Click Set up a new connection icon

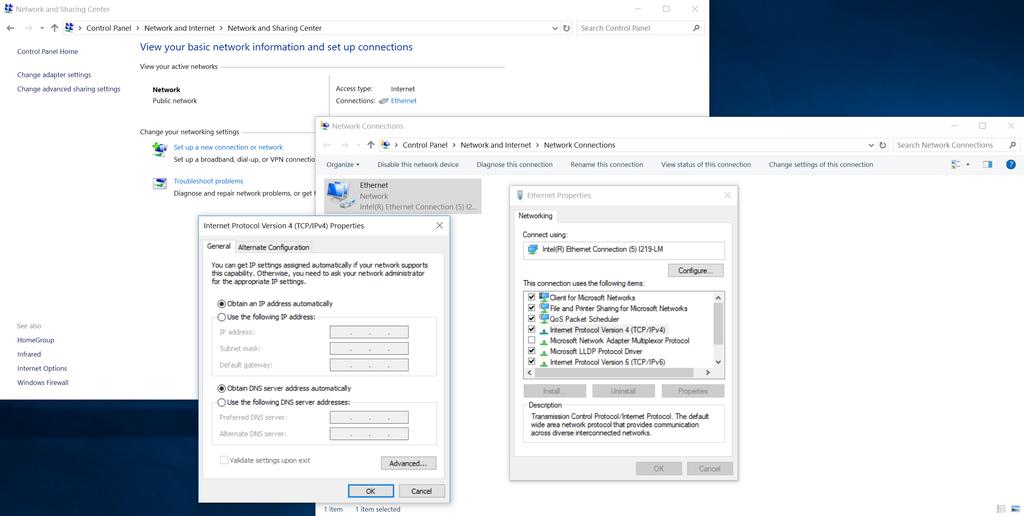(x=160, y=150)
